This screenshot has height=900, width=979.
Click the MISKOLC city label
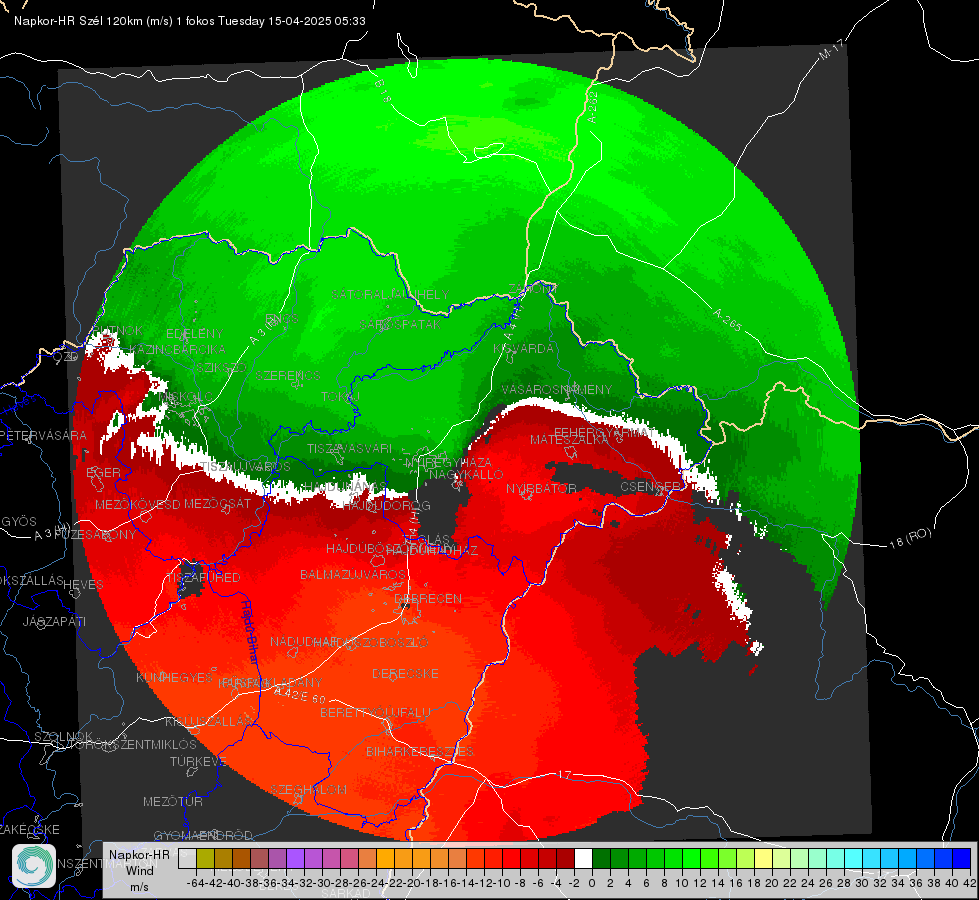pyautogui.click(x=186, y=397)
